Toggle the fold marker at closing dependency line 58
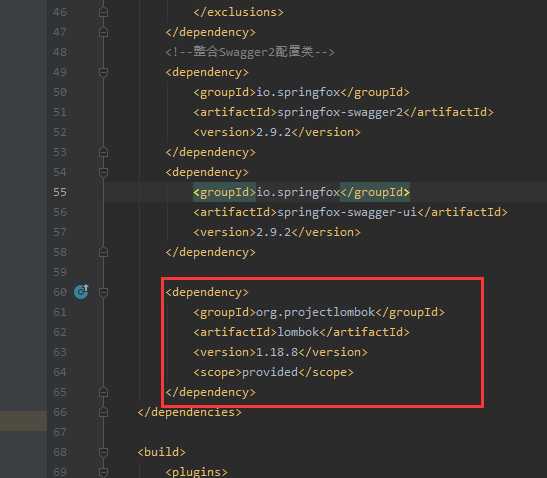Viewport: 547px width, 478px height. 103,252
